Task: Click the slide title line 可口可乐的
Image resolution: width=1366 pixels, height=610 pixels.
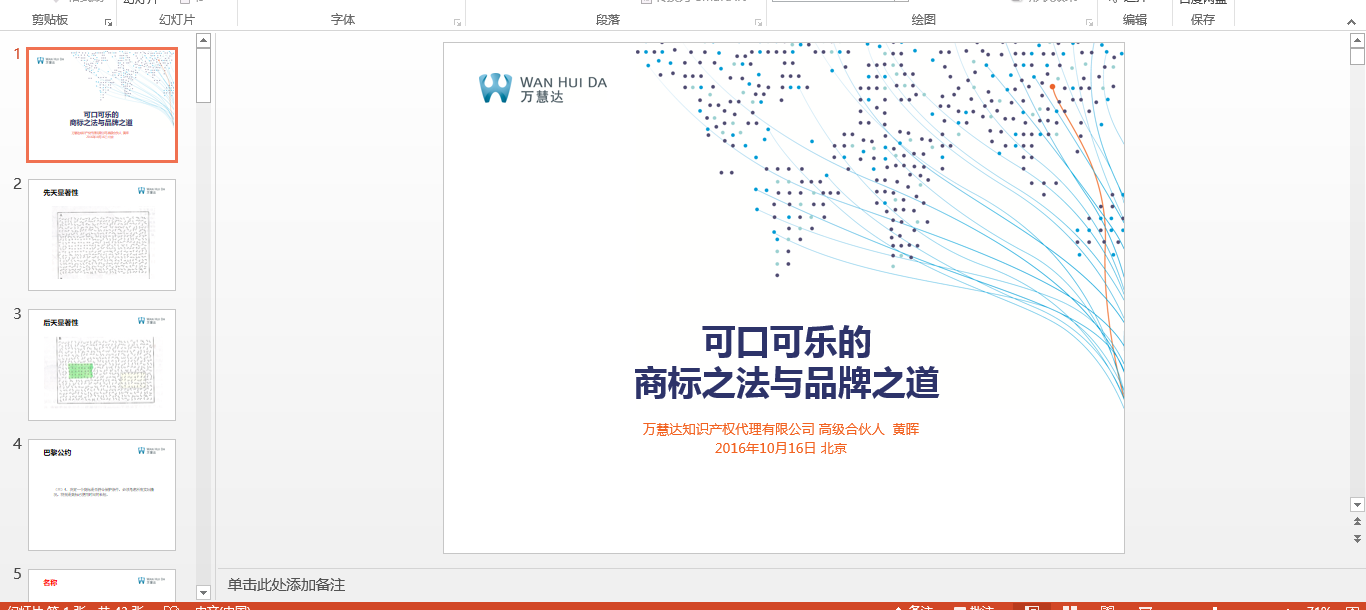Action: [787, 342]
